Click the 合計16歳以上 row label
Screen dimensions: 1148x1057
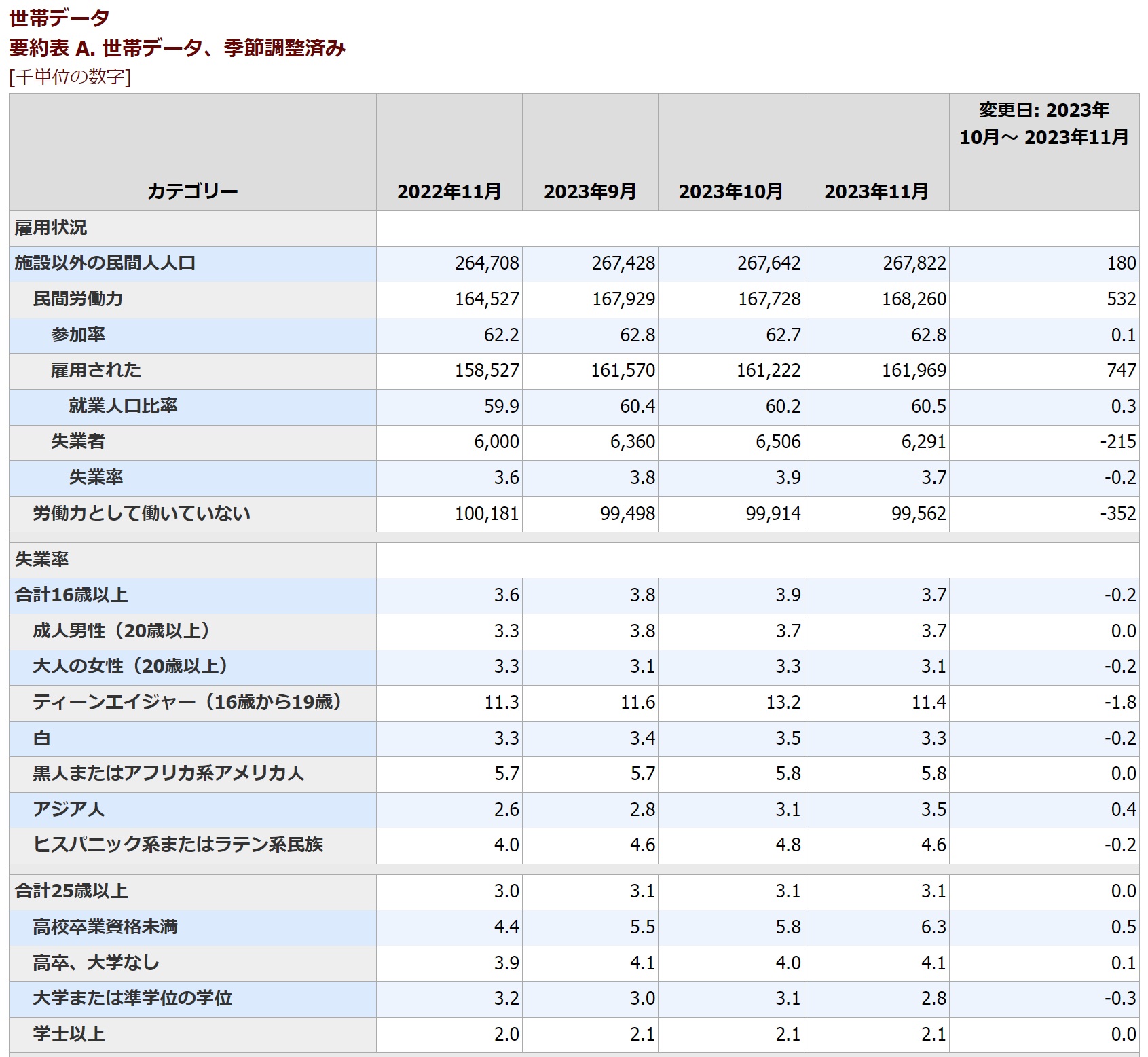coord(71,595)
